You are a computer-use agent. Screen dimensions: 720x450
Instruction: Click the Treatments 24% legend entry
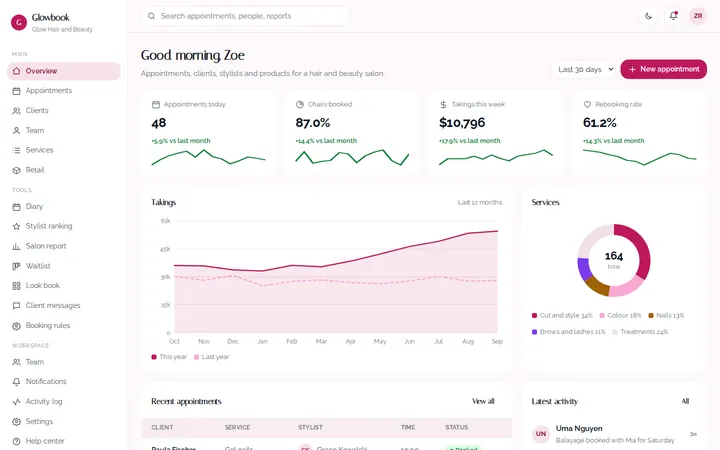pos(640,332)
